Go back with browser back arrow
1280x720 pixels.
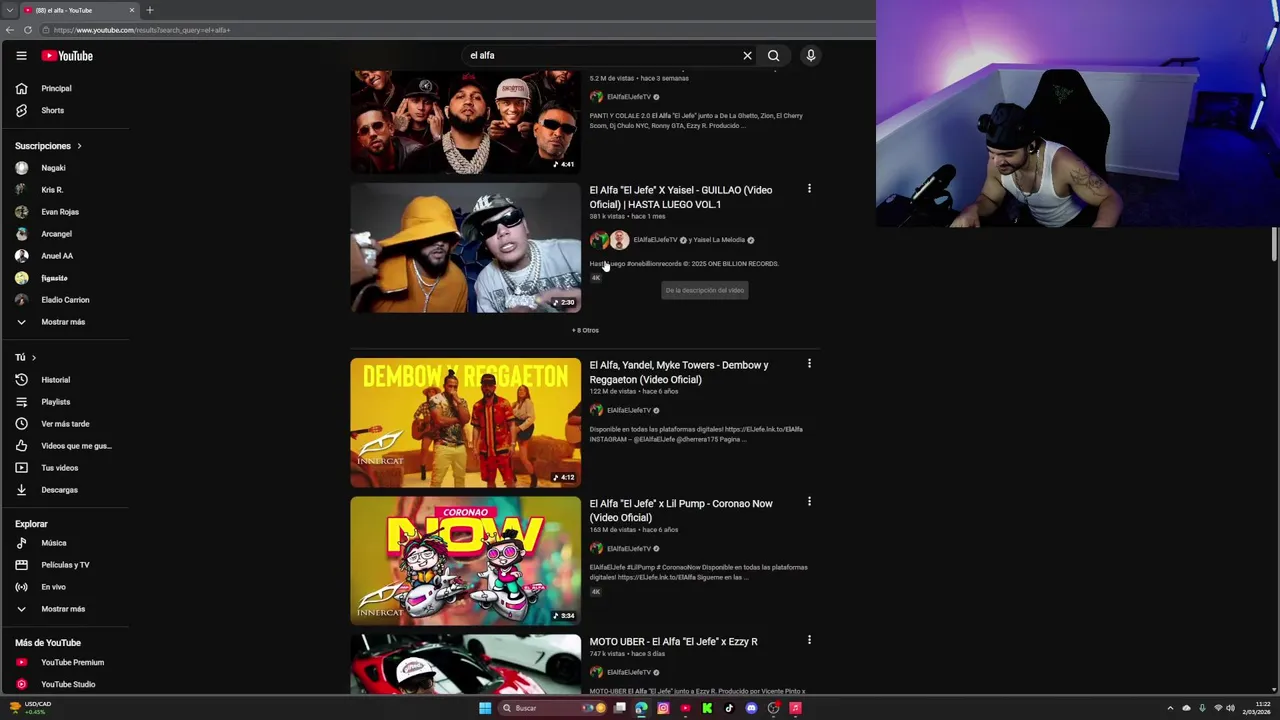10,30
